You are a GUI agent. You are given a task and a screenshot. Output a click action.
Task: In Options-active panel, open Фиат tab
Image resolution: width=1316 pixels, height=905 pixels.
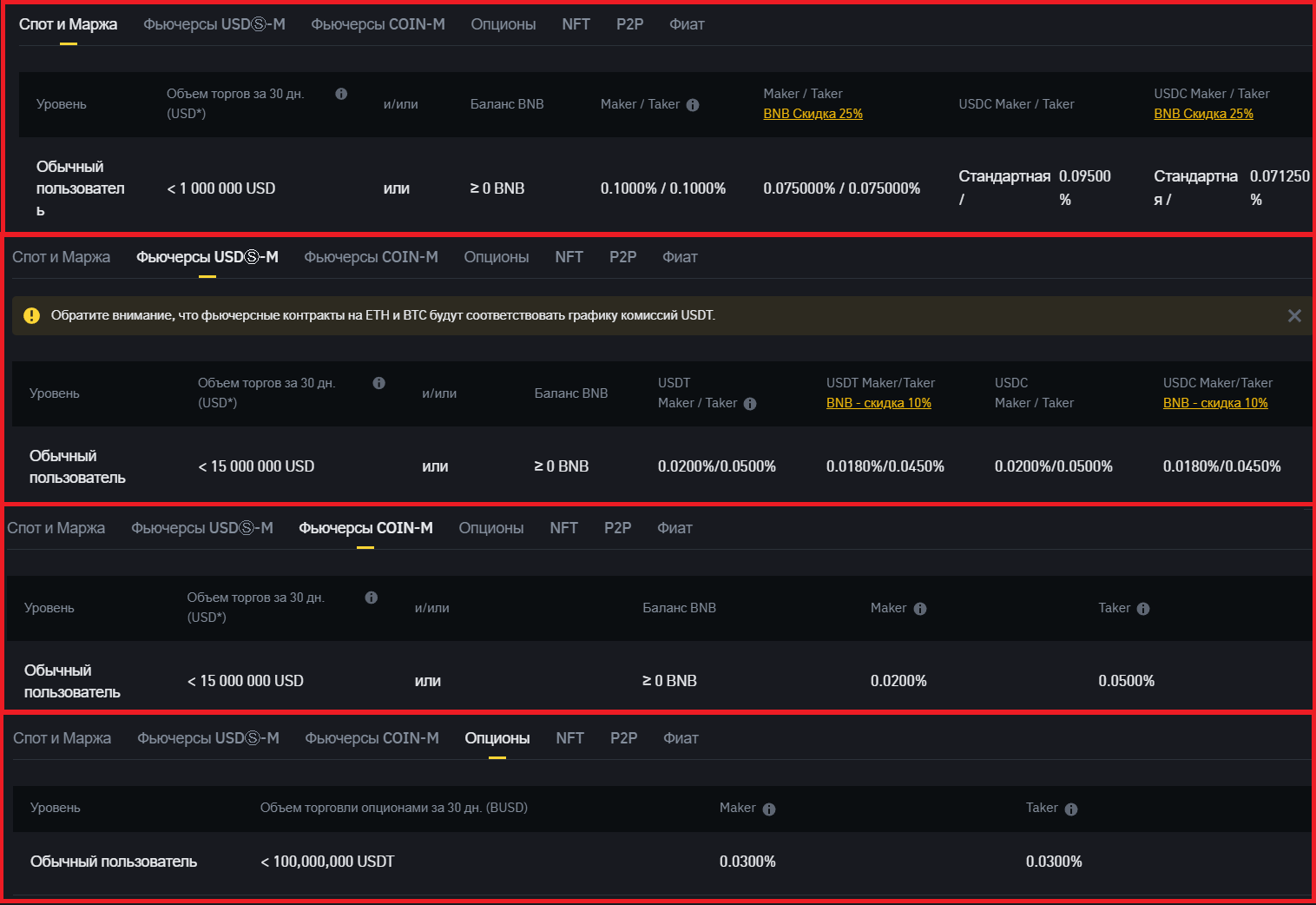tap(681, 738)
